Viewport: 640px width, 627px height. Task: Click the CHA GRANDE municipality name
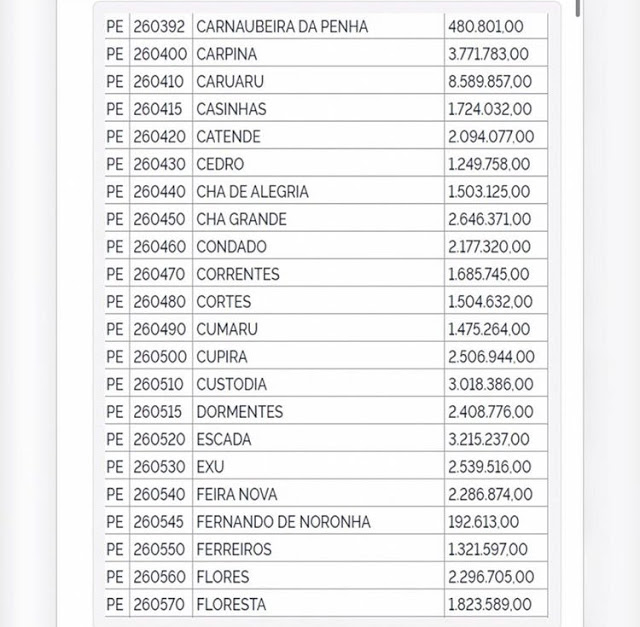tap(241, 219)
